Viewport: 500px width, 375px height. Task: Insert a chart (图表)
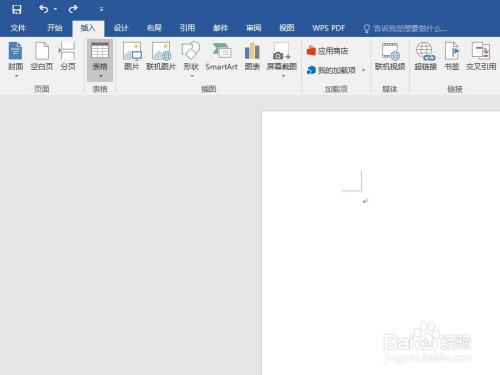click(x=252, y=56)
